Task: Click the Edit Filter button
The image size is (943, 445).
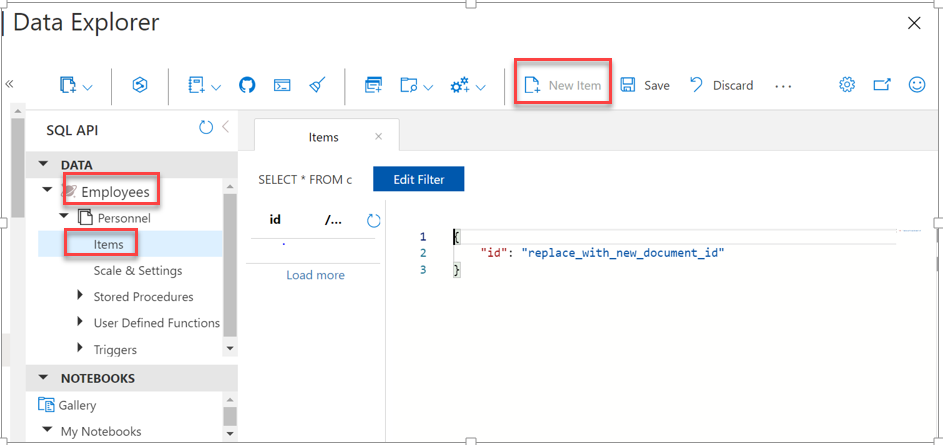Action: click(418, 180)
